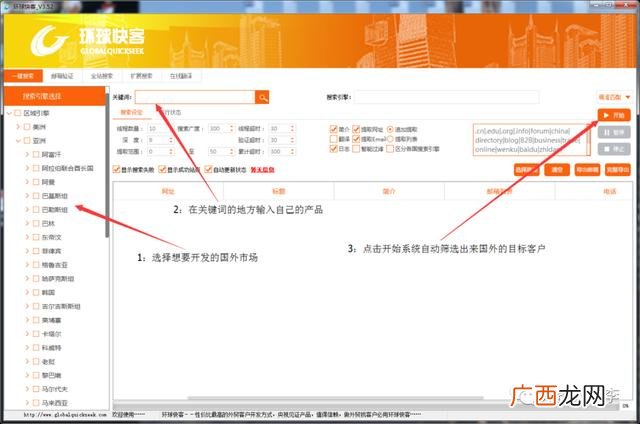This screenshot has width=640, height=424.
Task: Switch to the 一键搜索 tab
Action: 23,76
